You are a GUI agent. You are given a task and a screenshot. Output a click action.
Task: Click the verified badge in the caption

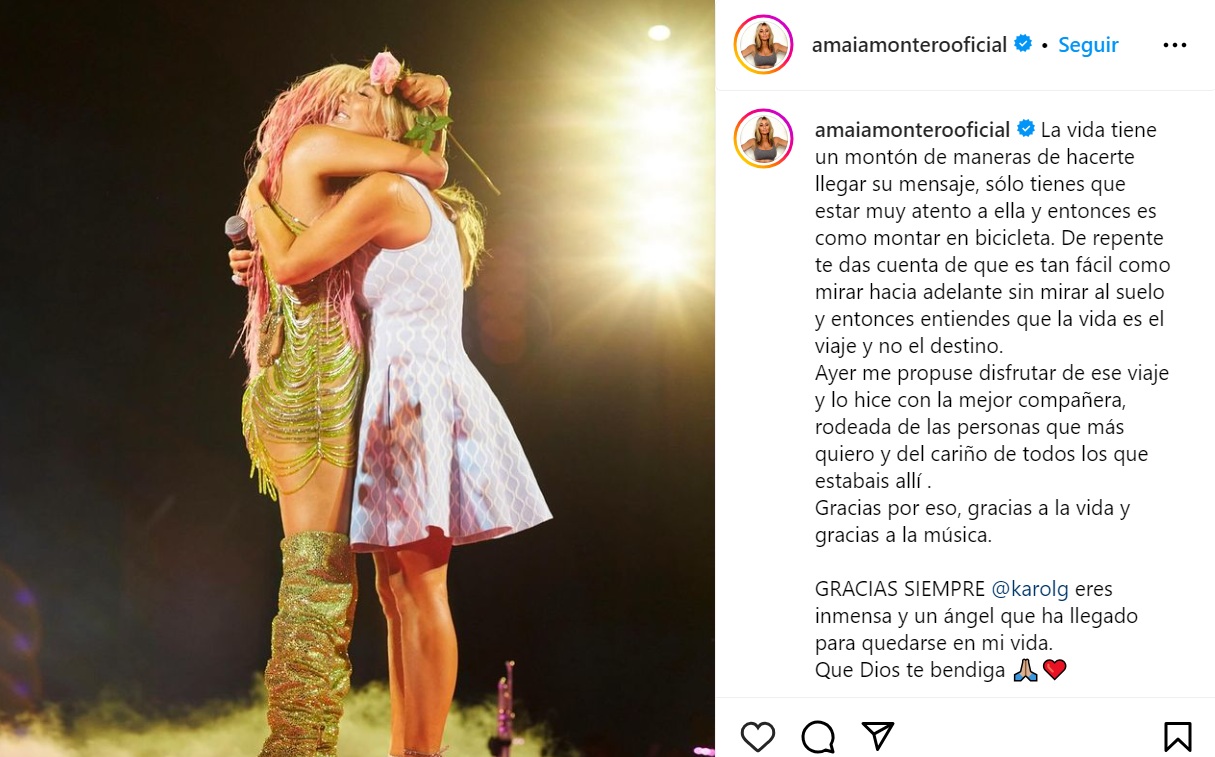[1026, 129]
